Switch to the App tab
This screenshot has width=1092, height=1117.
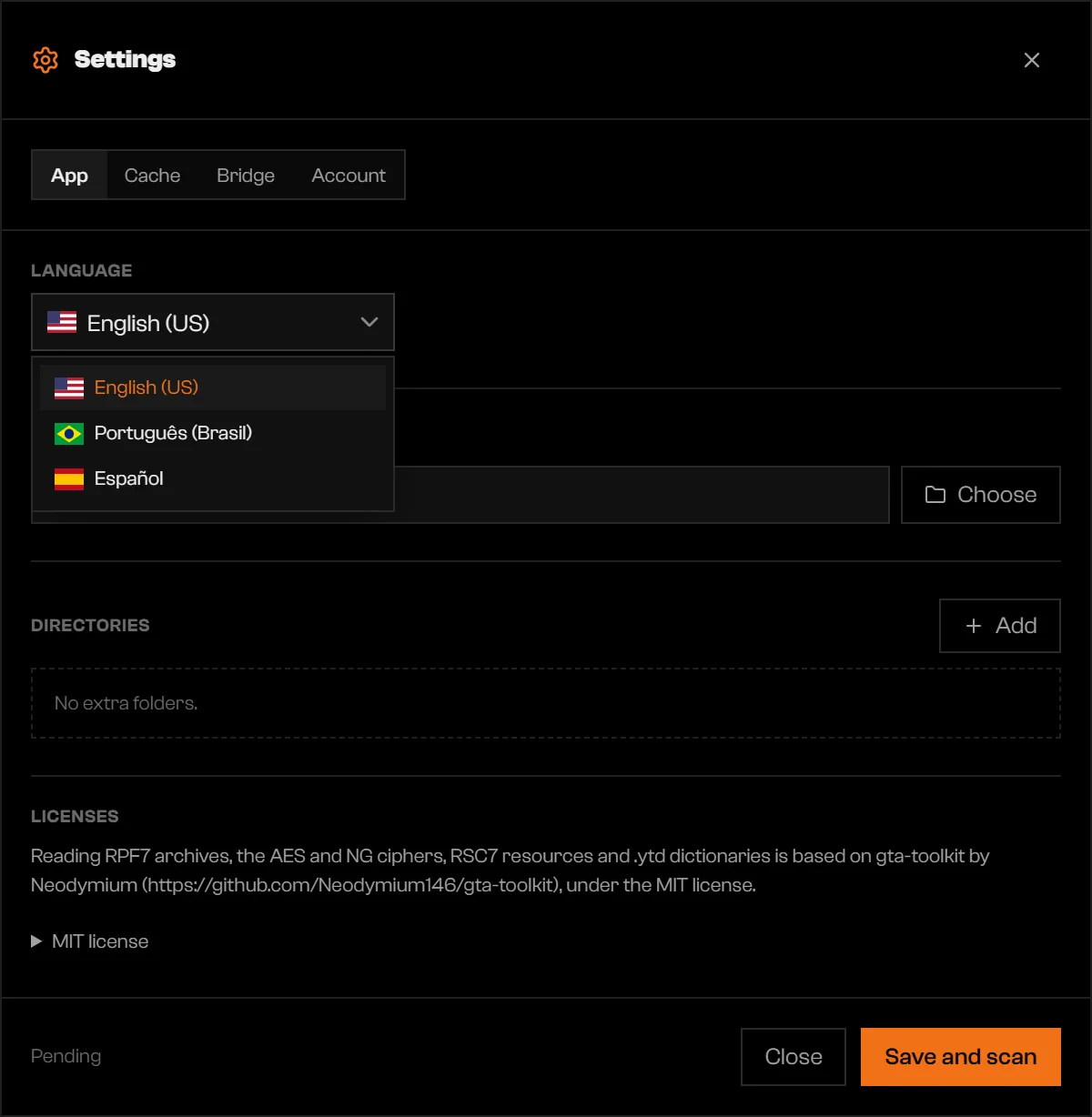point(69,176)
